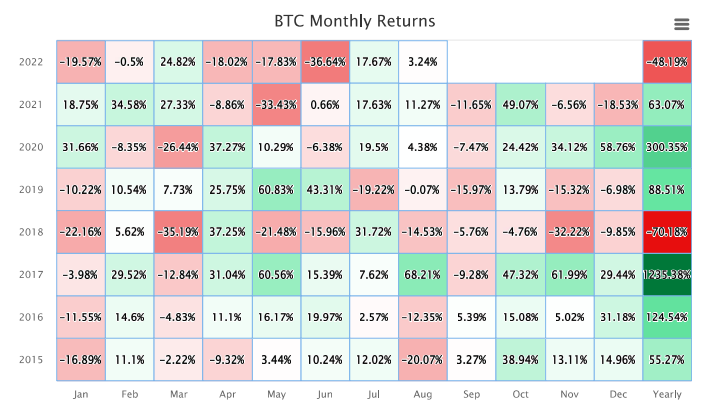Click the December 2020 58.76% cell
Image resolution: width=717 pixels, height=412 pixels.
[x=619, y=147]
